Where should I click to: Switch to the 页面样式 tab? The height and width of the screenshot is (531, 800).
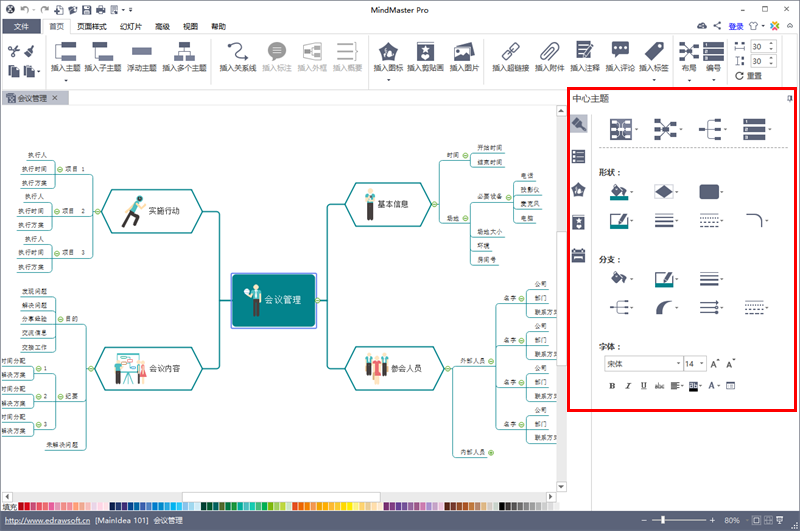92,27
